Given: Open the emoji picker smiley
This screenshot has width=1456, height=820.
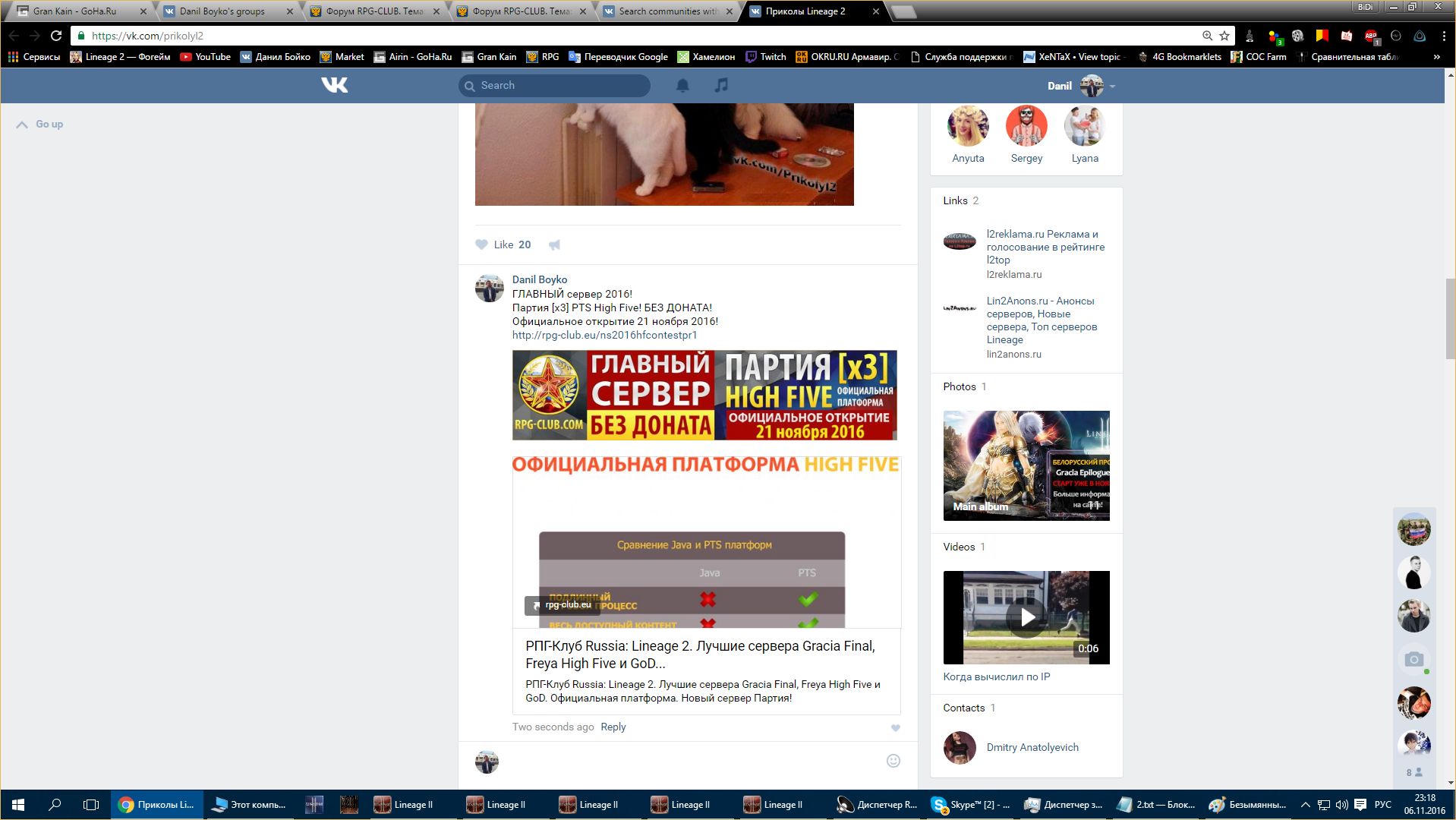Looking at the screenshot, I should [893, 761].
